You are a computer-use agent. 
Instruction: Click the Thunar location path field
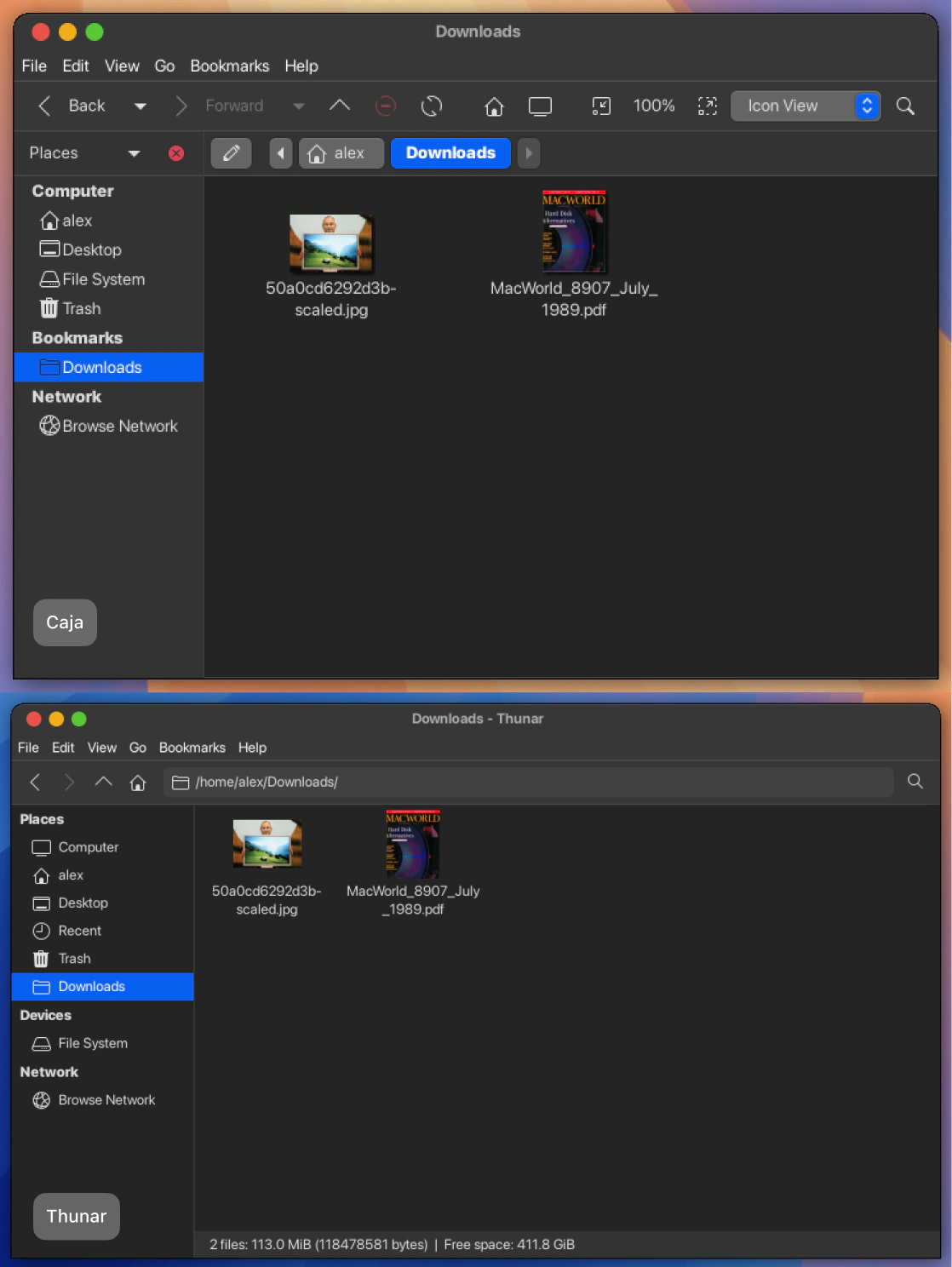528,782
